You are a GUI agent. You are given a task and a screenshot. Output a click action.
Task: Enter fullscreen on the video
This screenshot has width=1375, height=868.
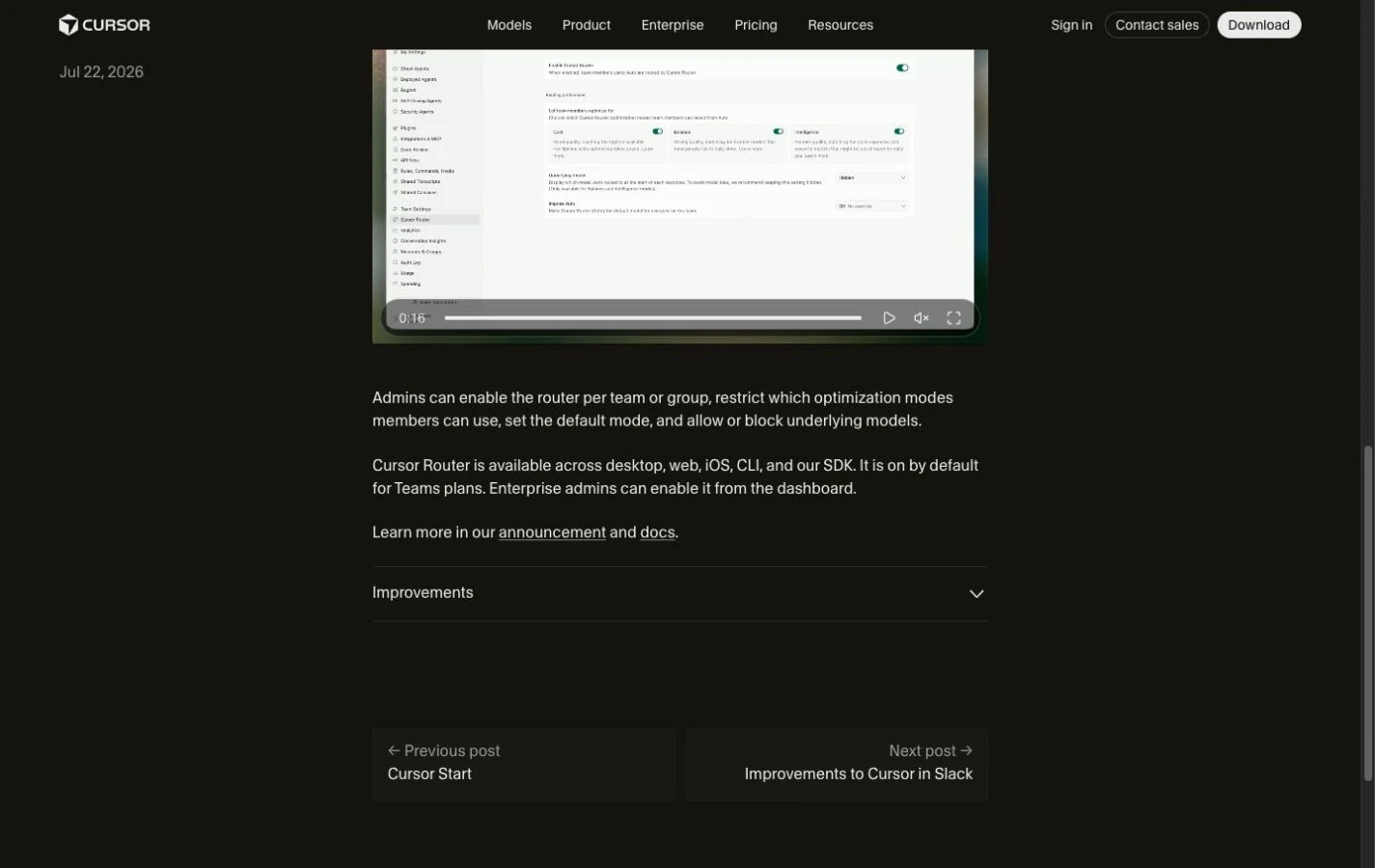[x=953, y=318]
